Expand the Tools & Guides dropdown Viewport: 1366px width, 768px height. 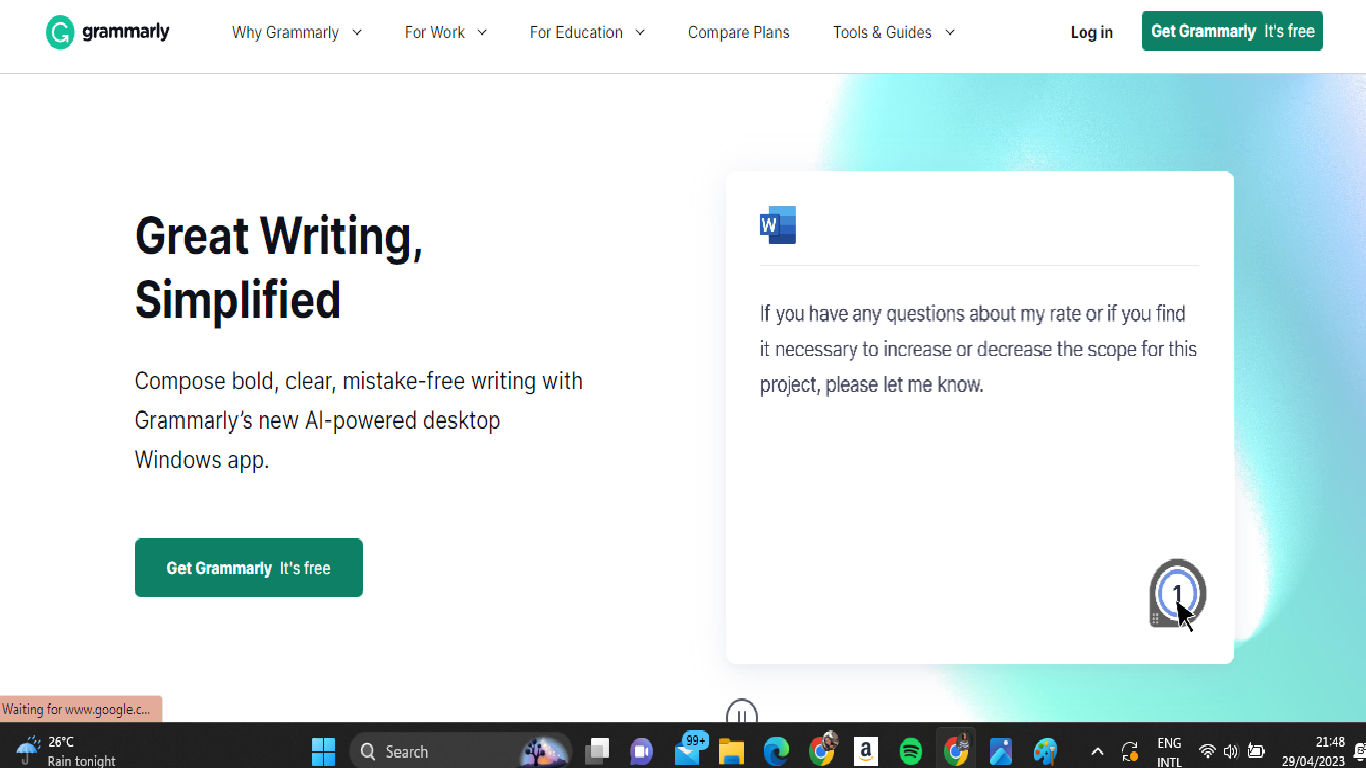[894, 32]
